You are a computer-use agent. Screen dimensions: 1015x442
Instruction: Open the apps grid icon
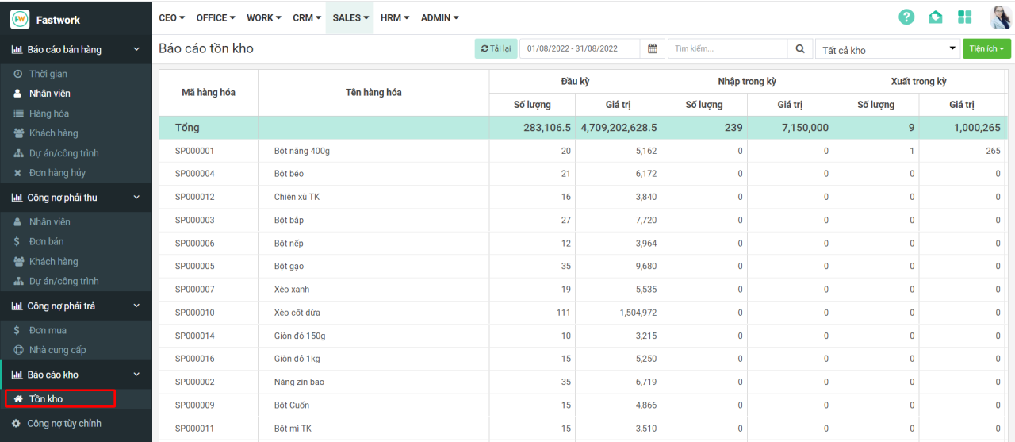tap(964, 18)
